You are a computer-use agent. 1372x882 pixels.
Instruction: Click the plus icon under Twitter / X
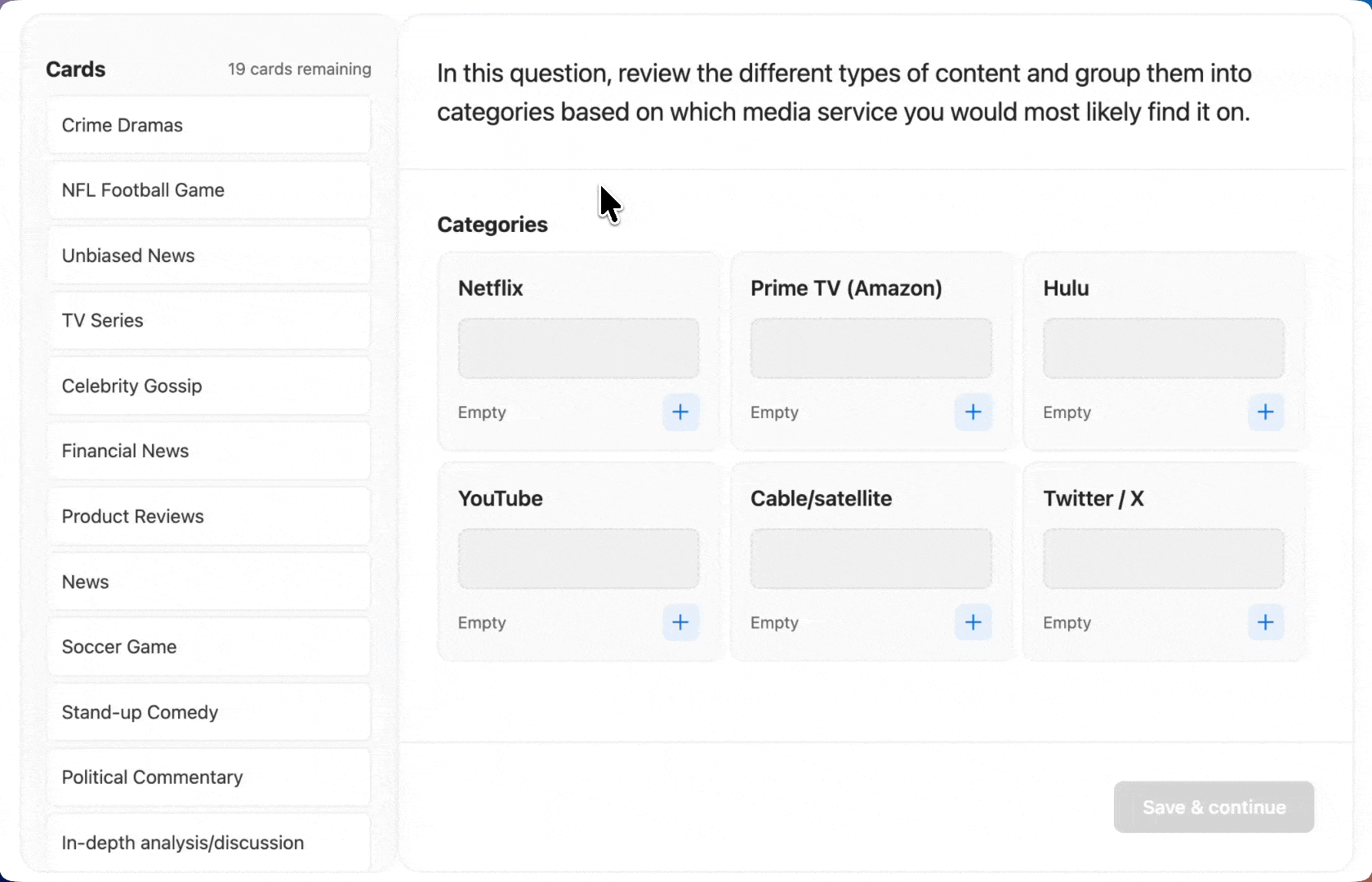1265,623
